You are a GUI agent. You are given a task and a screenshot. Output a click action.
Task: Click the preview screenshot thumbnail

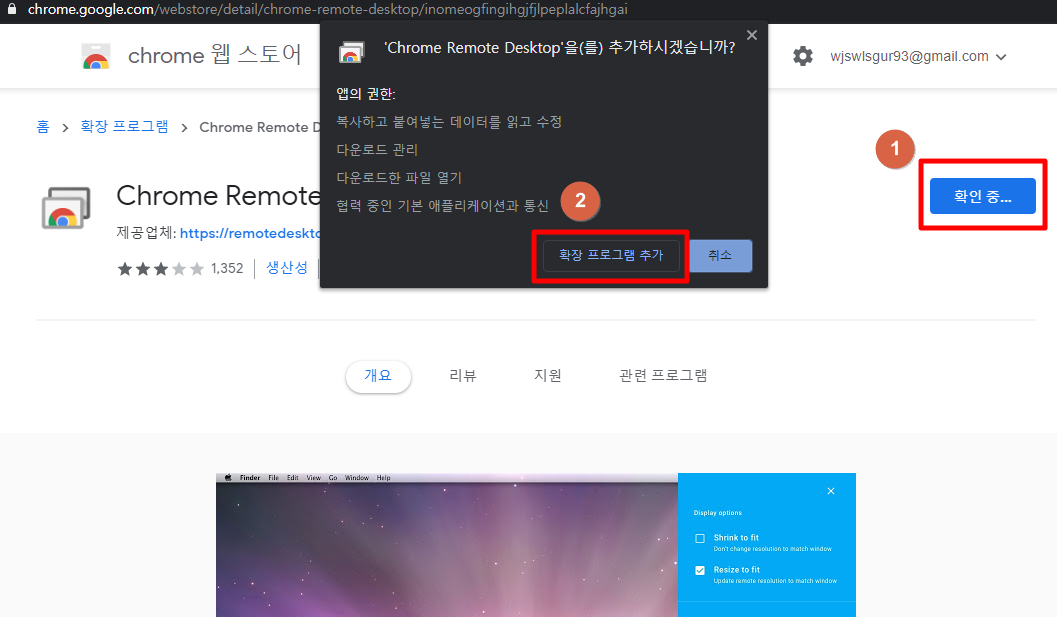click(x=535, y=545)
